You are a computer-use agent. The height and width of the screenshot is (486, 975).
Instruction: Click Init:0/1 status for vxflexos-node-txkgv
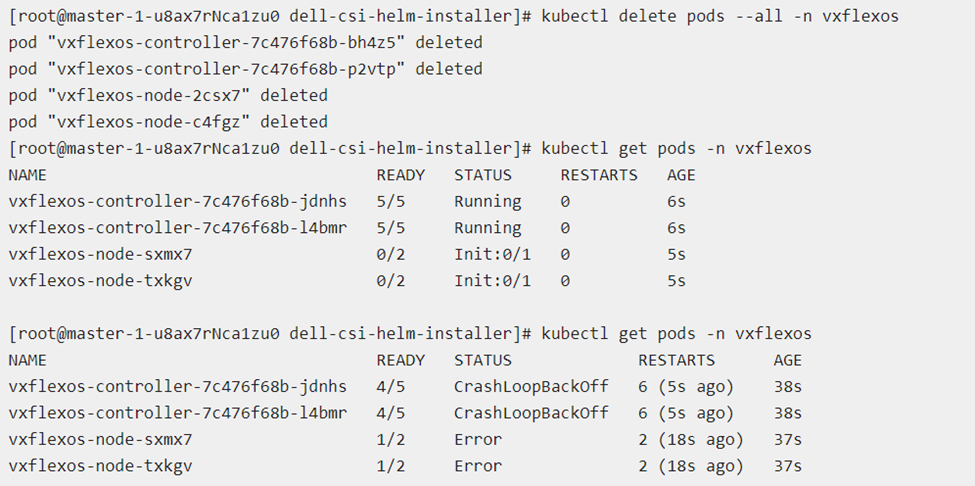click(492, 281)
